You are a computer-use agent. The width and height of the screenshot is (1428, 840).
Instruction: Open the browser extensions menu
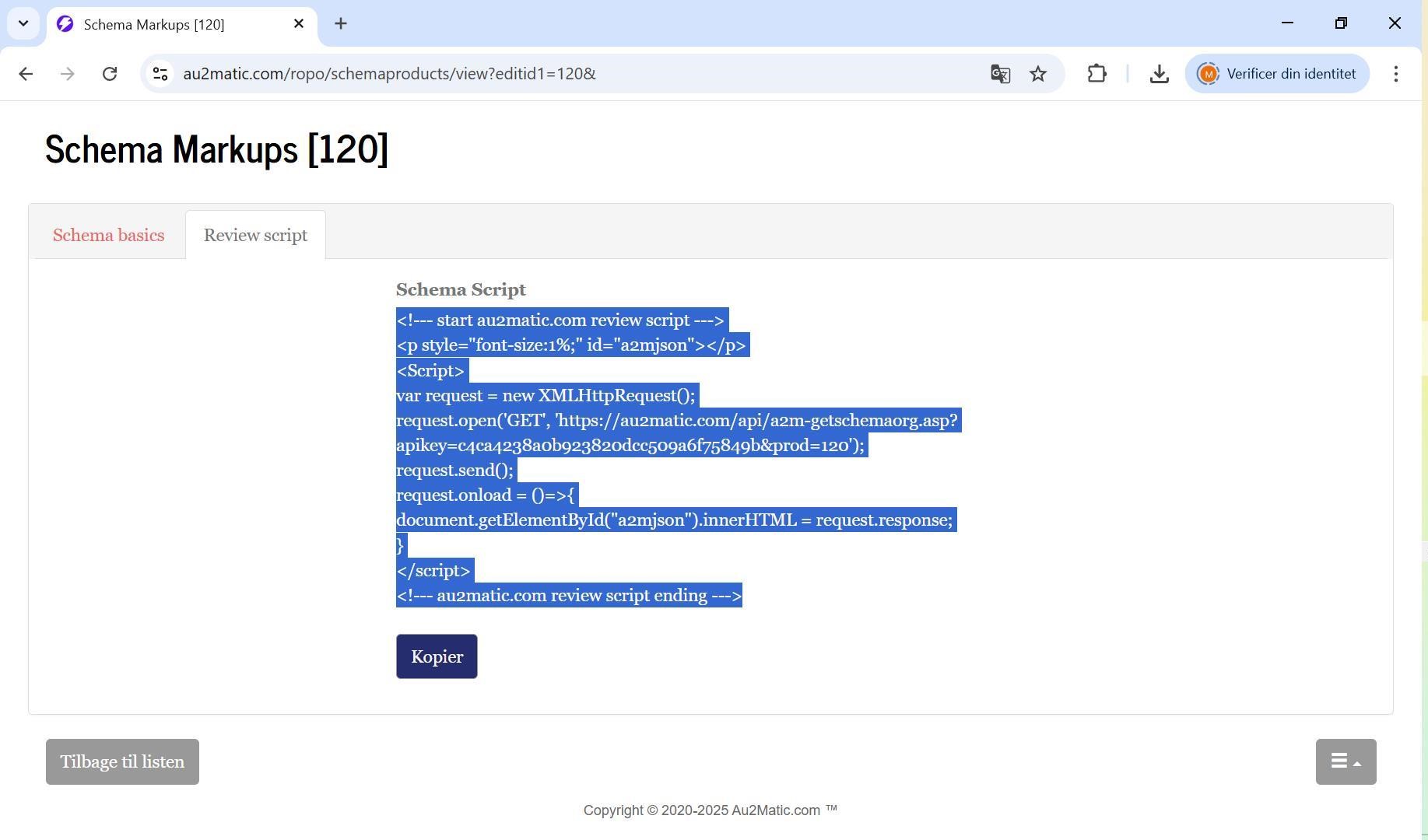[1096, 74]
